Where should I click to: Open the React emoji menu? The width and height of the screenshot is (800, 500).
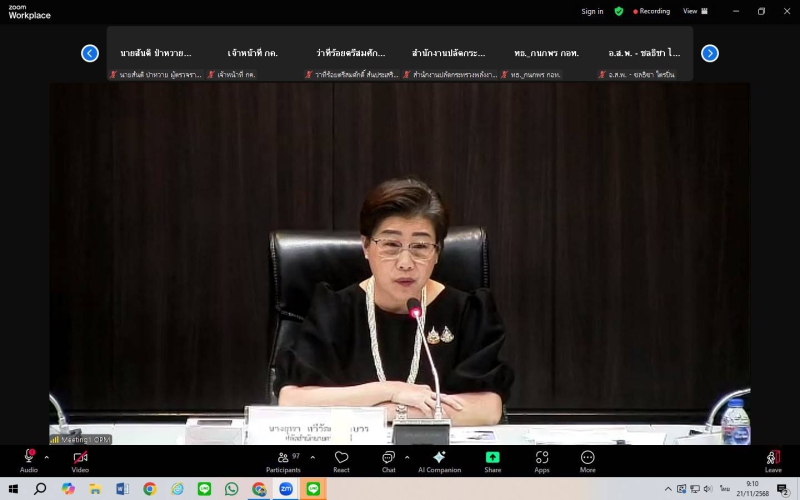coord(341,458)
